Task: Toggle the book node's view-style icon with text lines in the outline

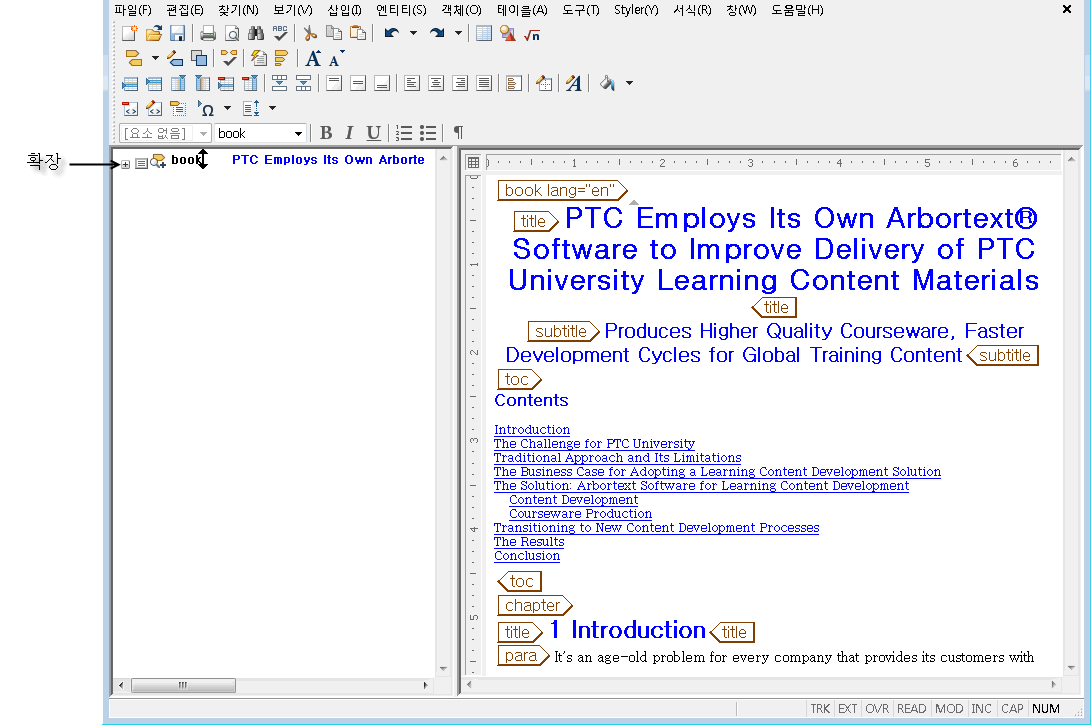Action: point(141,164)
